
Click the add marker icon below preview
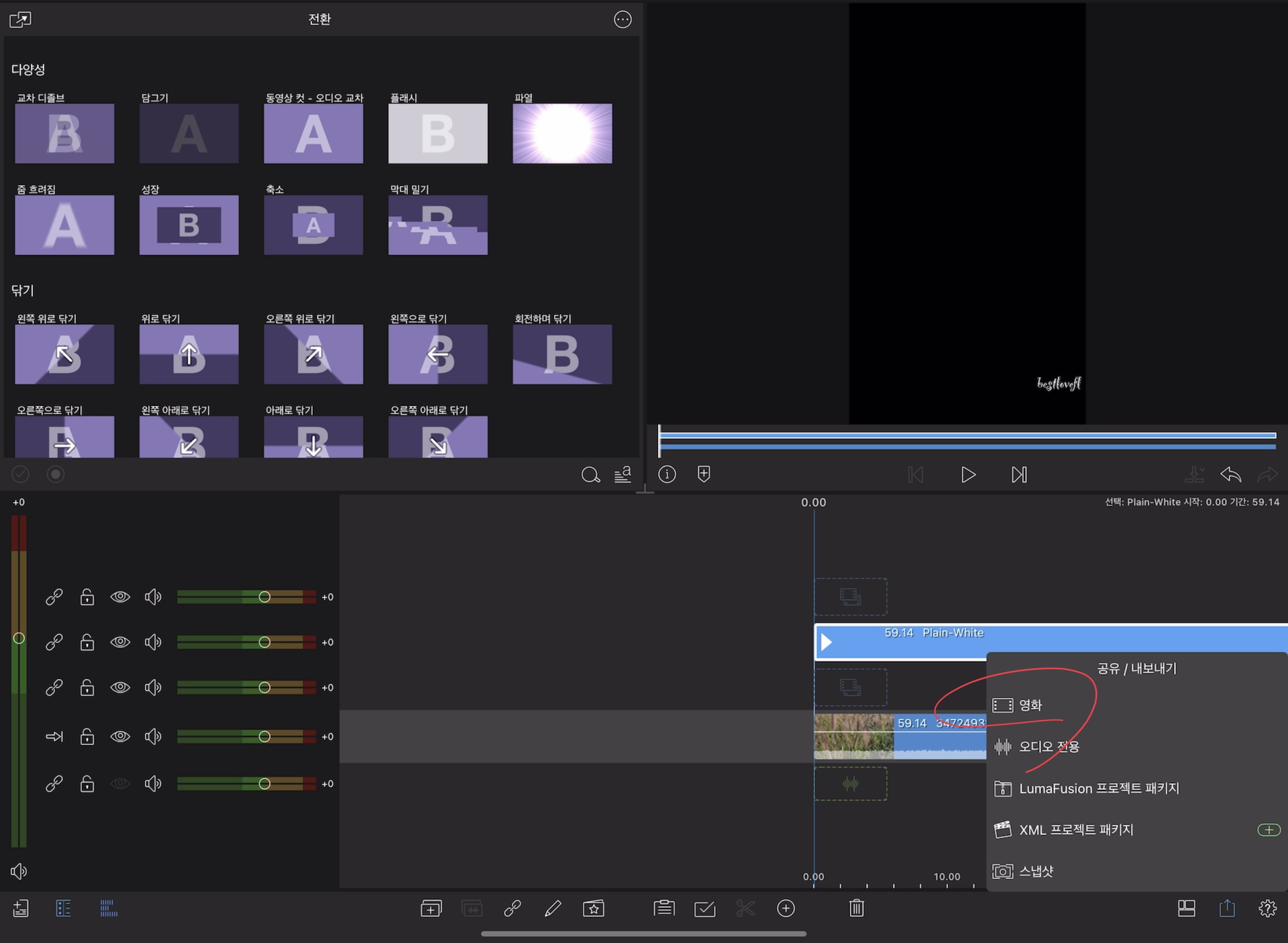coord(704,474)
